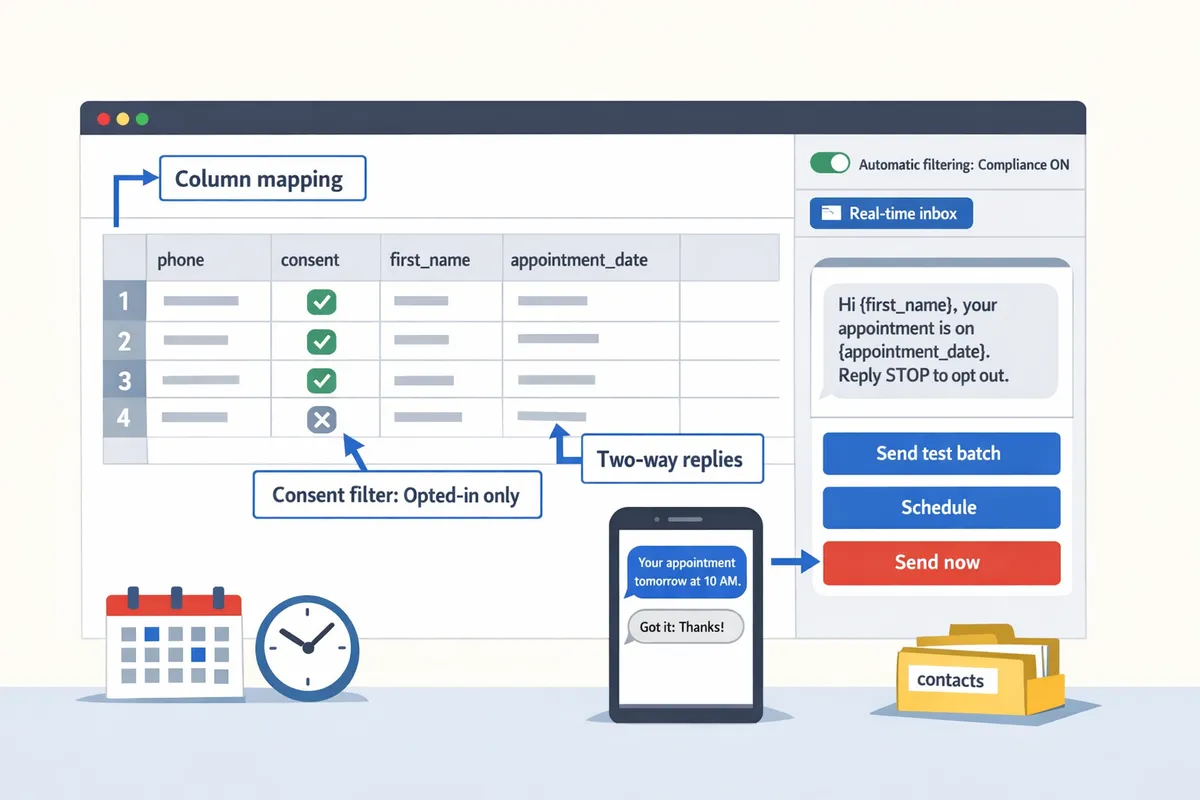
Task: Open the calendar icon
Action: point(175,644)
